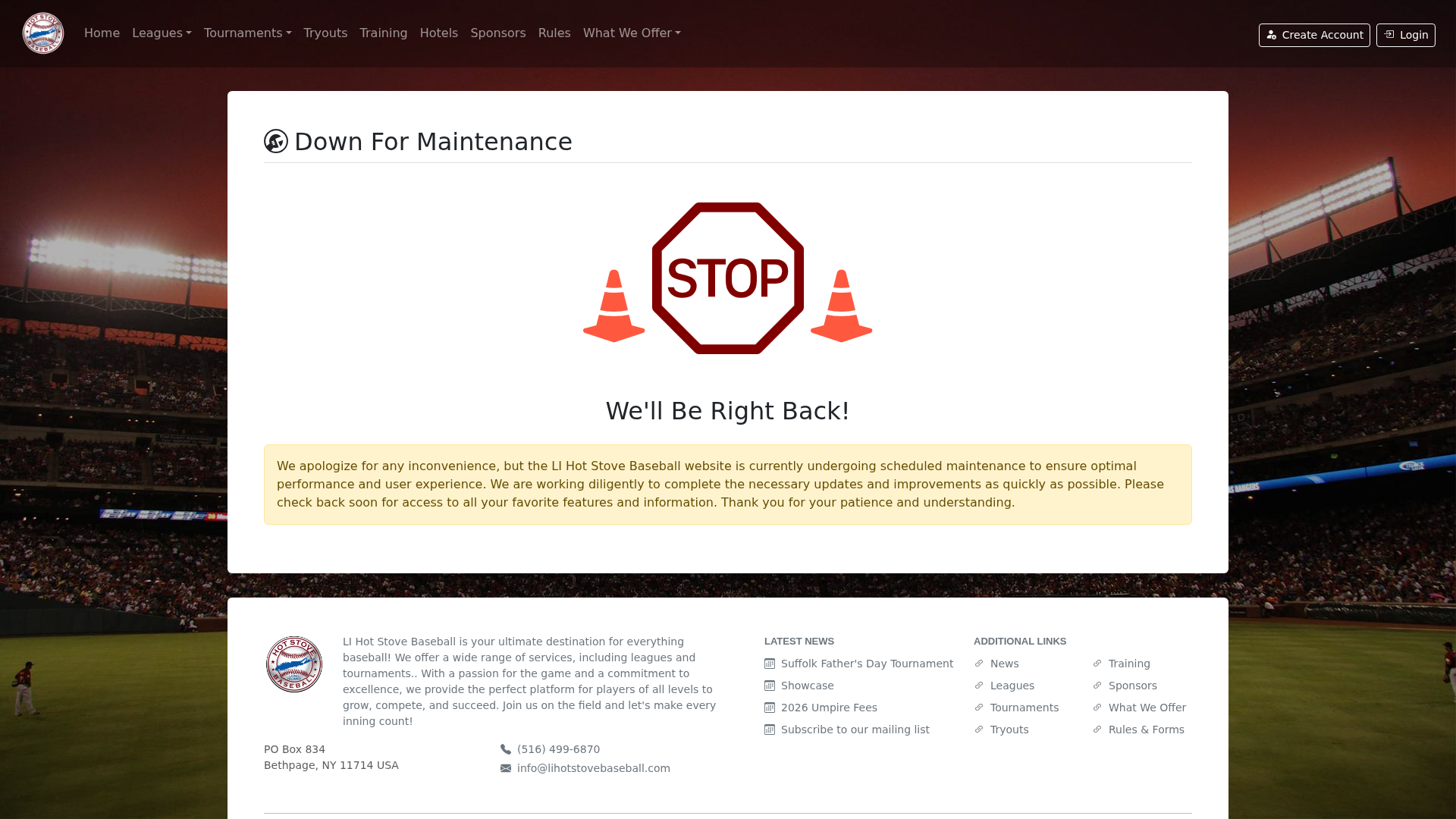Click the Hot Stove Baseball logo in navbar
This screenshot has height=819, width=1456.
pyautogui.click(x=43, y=33)
